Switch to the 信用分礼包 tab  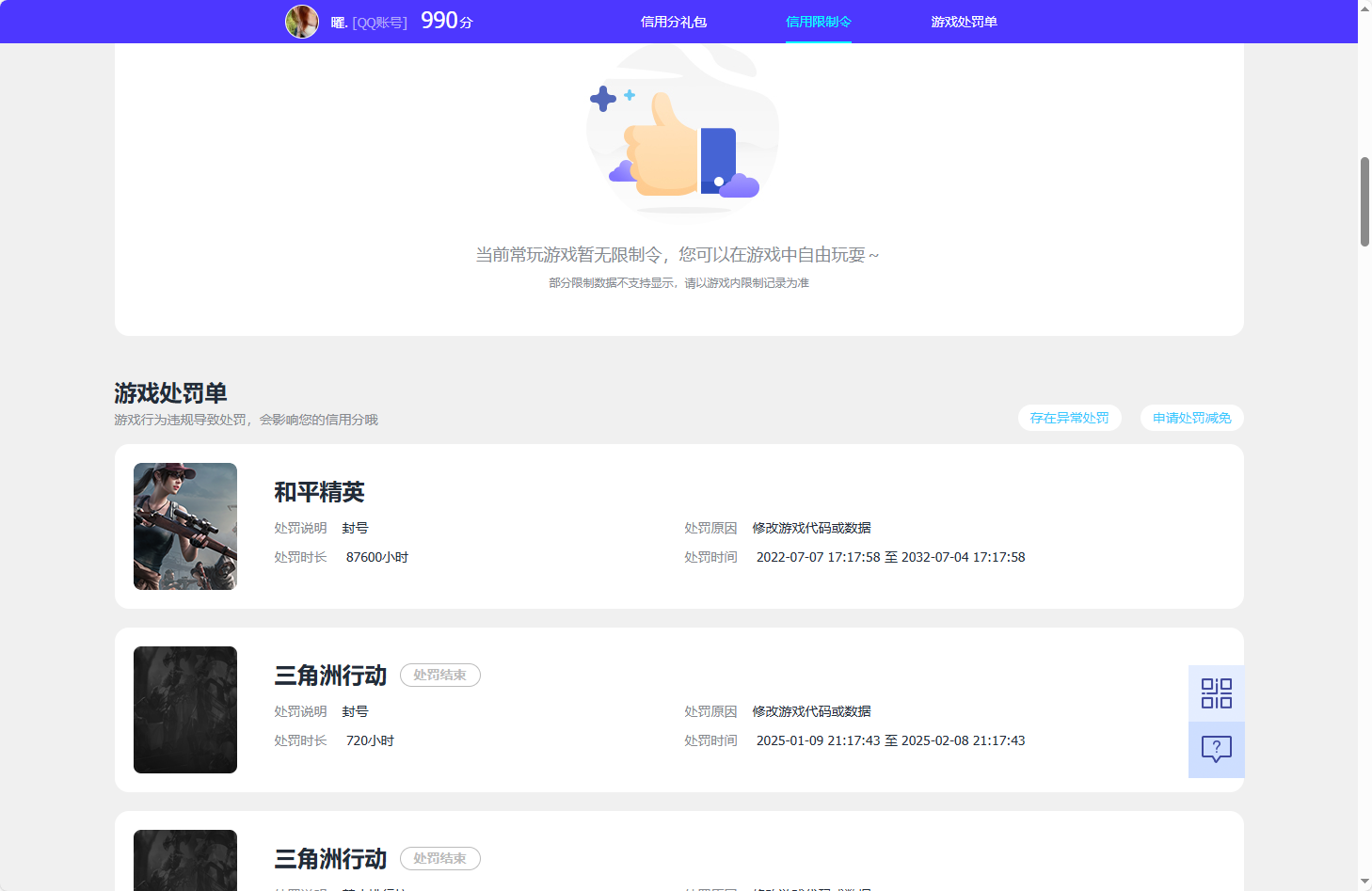tap(674, 21)
